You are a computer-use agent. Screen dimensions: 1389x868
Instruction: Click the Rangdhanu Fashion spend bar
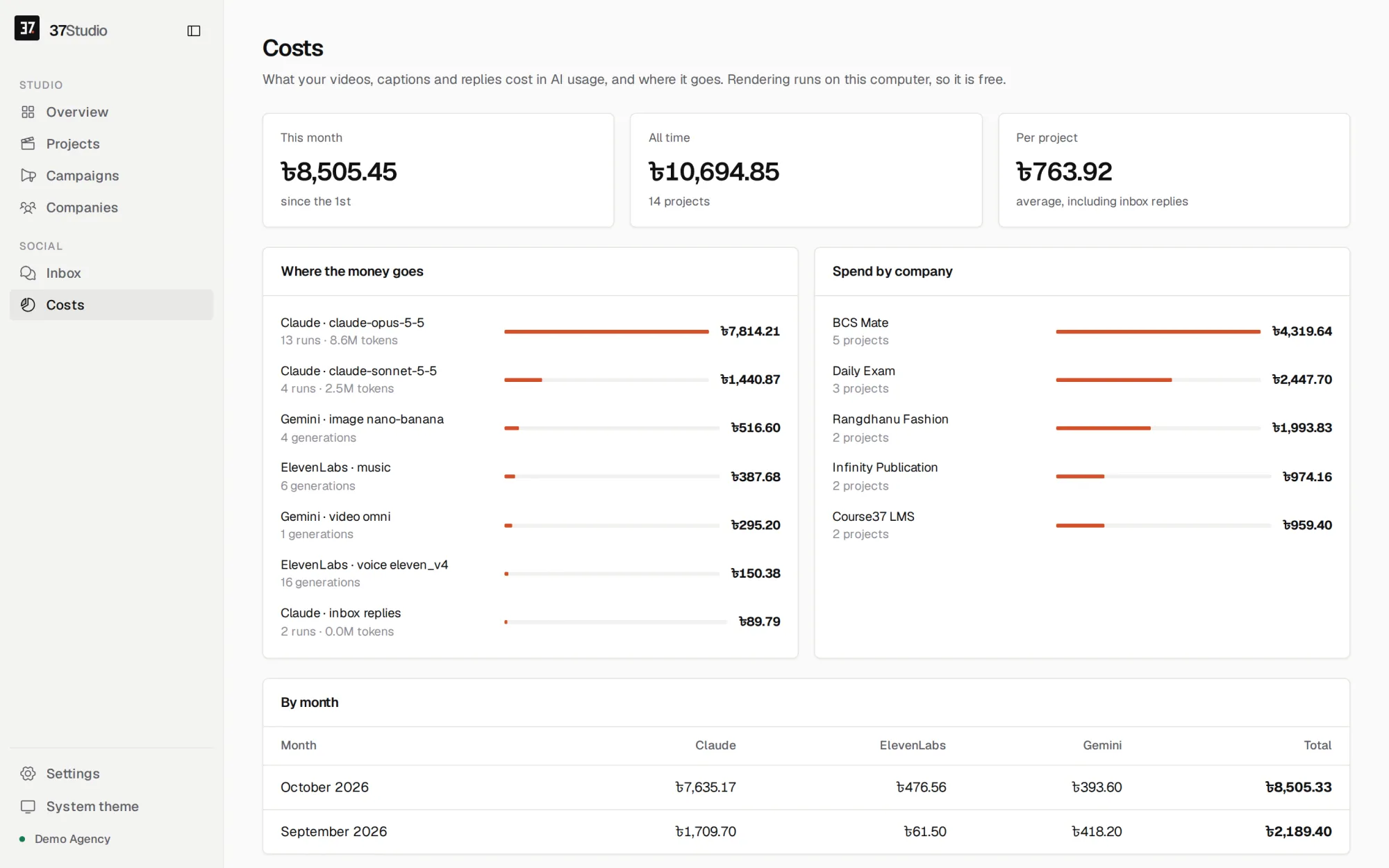(1158, 428)
